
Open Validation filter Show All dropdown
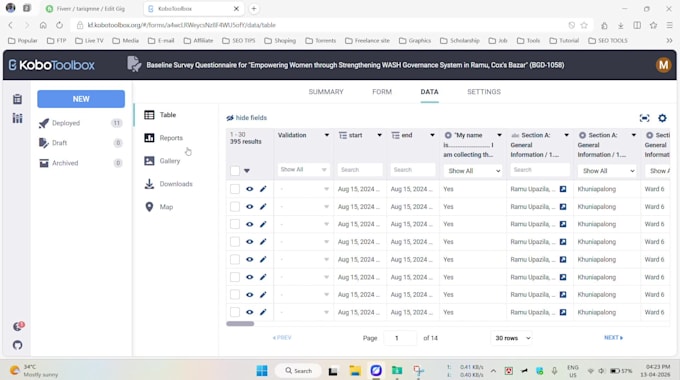tap(304, 170)
